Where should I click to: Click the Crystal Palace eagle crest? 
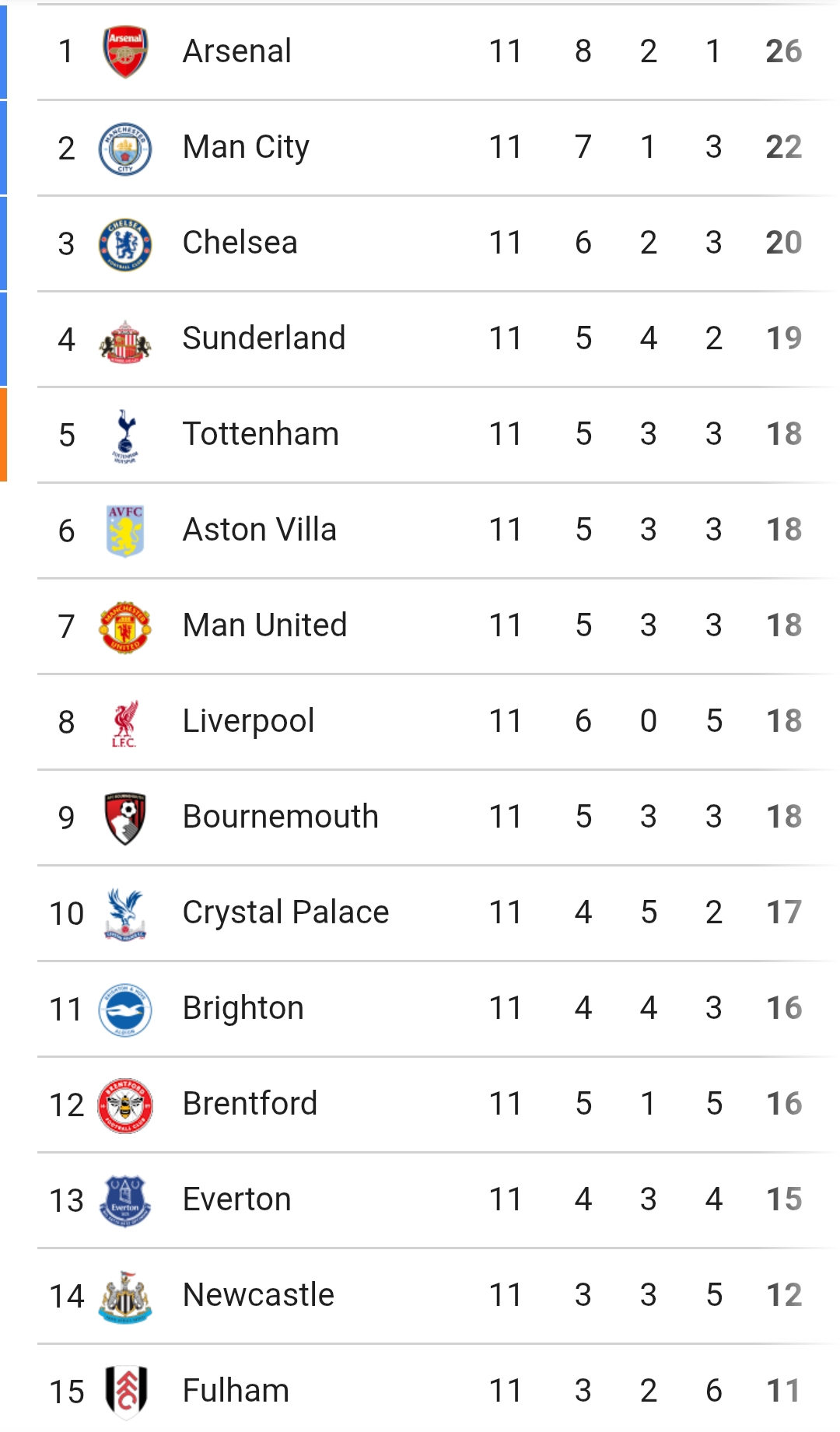125,914
